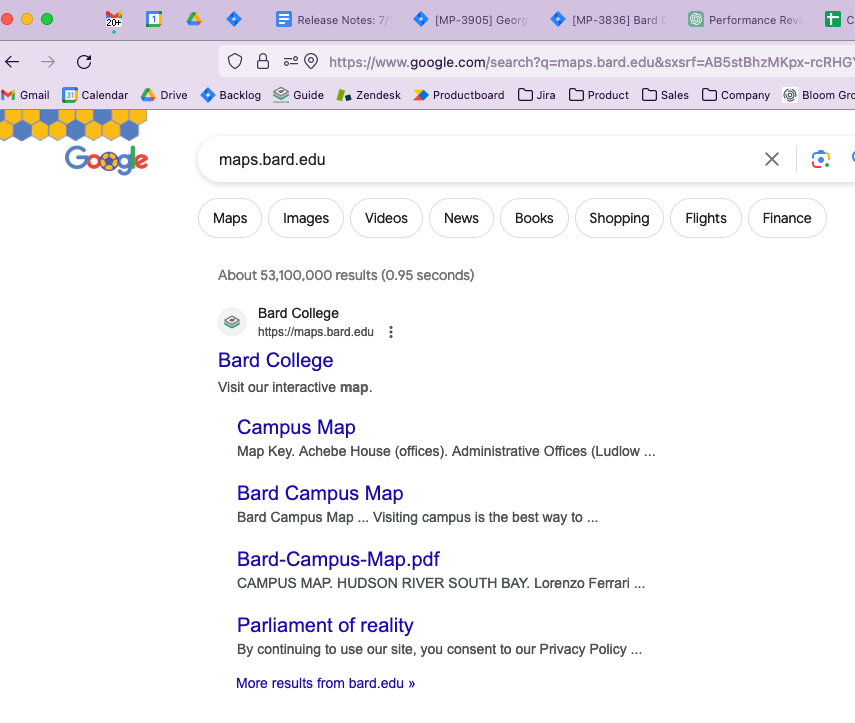
Task: Click the 'About 53,100,000 results' text
Action: 346,275
